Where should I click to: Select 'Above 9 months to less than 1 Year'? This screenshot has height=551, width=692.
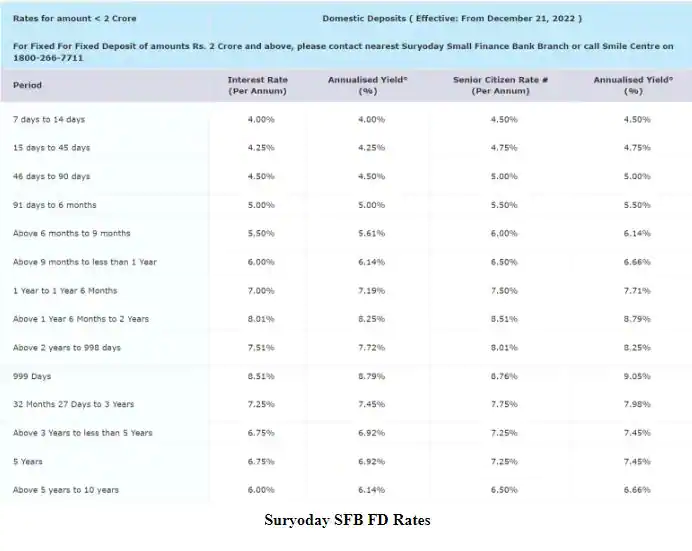coord(85,262)
